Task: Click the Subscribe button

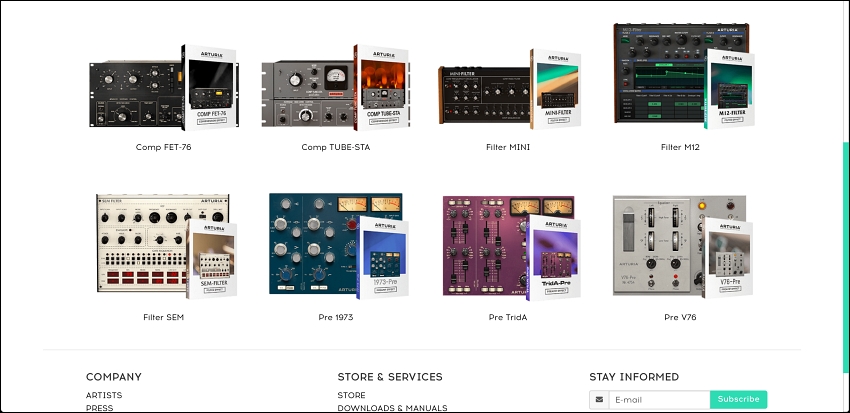Action: tap(738, 399)
